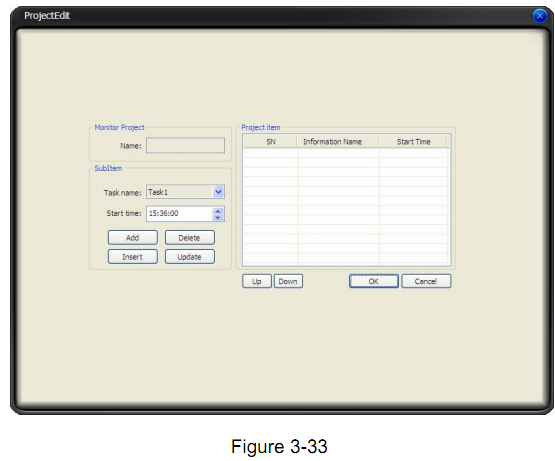The height and width of the screenshot is (461, 555).
Task: Decrease start time with down arrow
Action: (x=218, y=217)
